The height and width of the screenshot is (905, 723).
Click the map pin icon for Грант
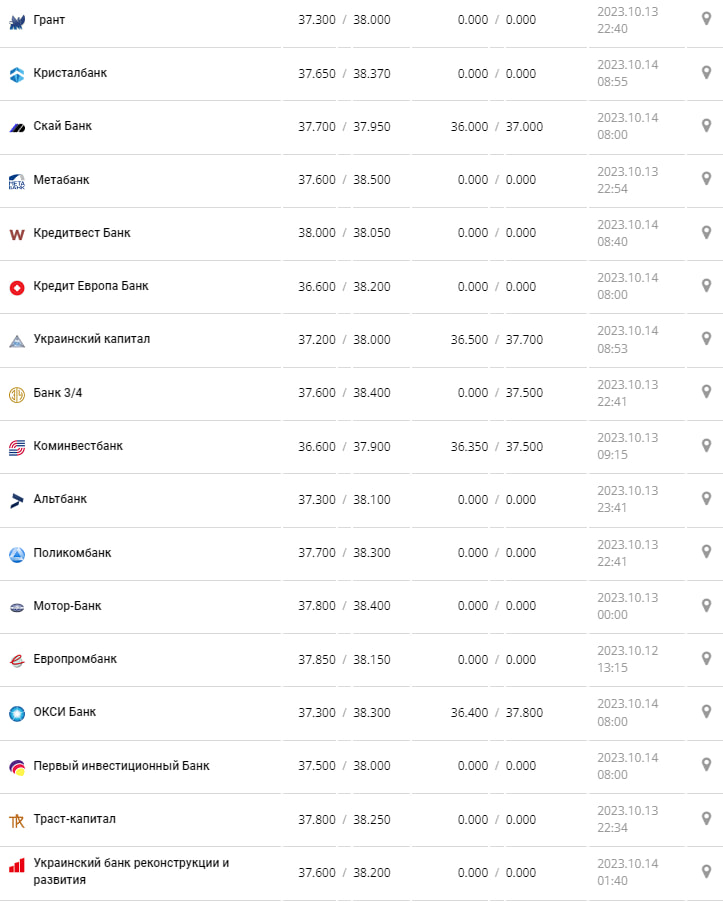(706, 19)
